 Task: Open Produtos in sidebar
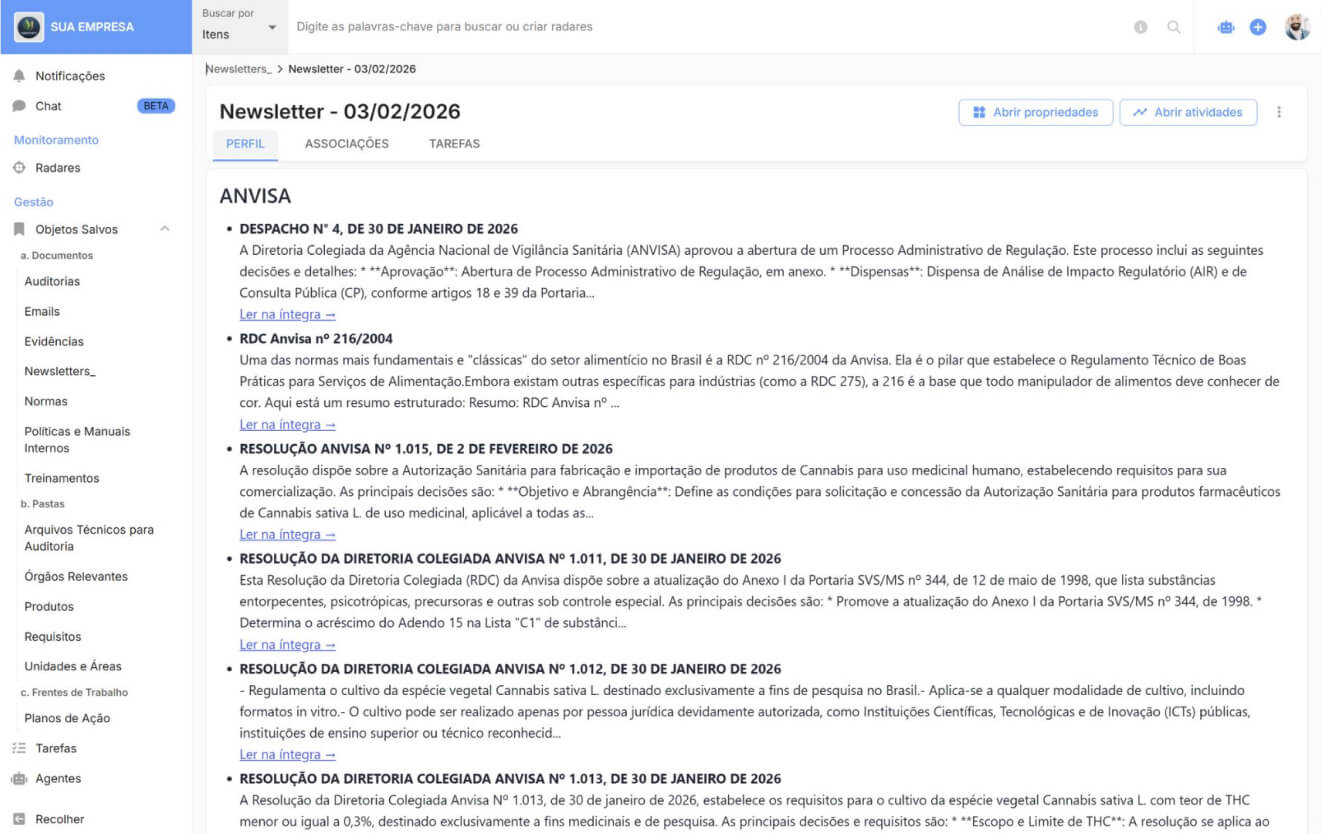(49, 607)
